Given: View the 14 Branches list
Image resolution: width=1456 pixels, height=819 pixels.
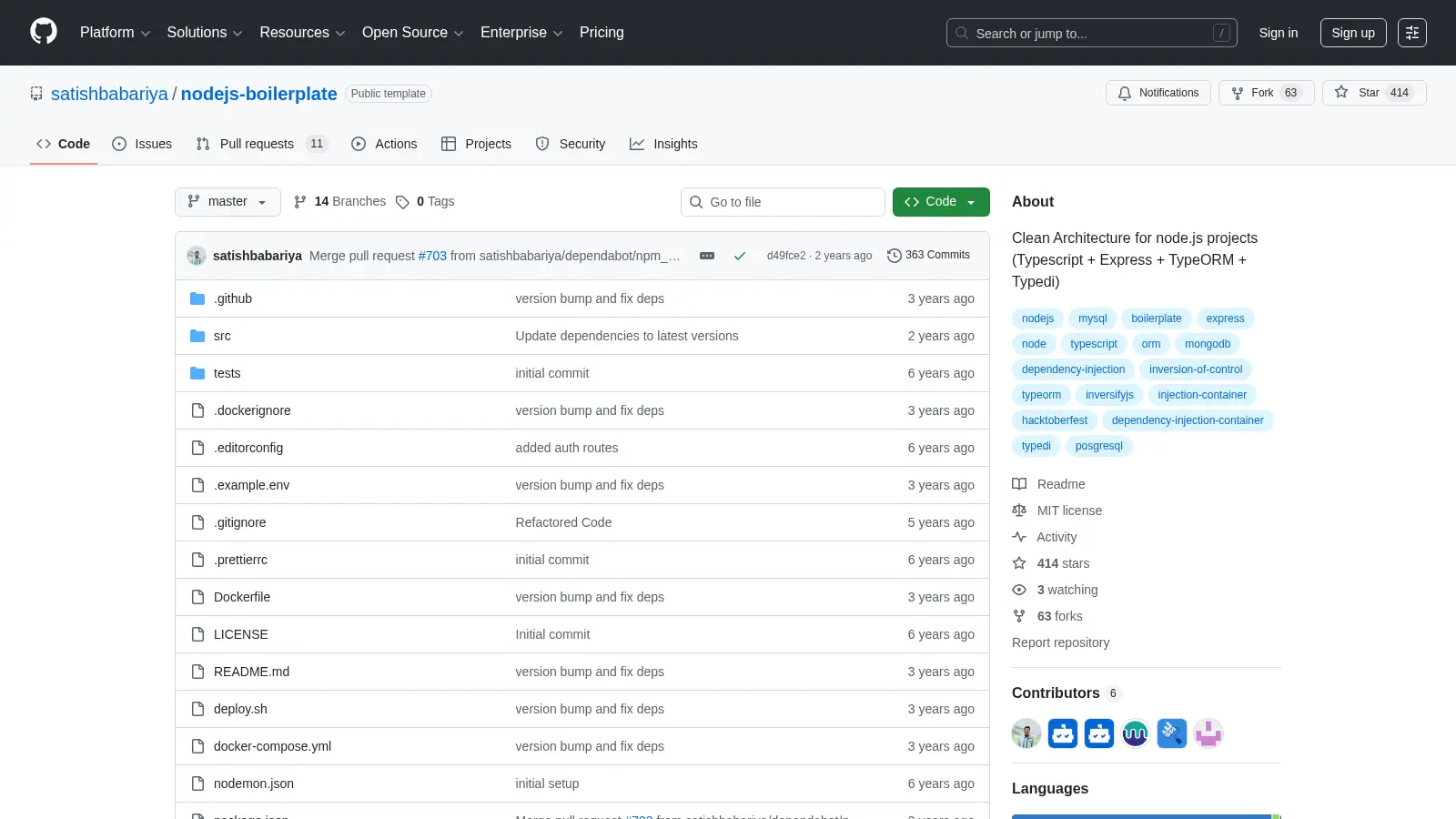Looking at the screenshot, I should pyautogui.click(x=339, y=202).
